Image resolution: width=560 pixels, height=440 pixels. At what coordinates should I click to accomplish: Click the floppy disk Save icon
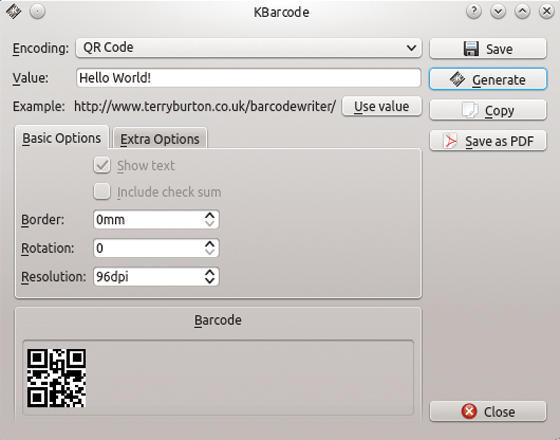(x=471, y=49)
